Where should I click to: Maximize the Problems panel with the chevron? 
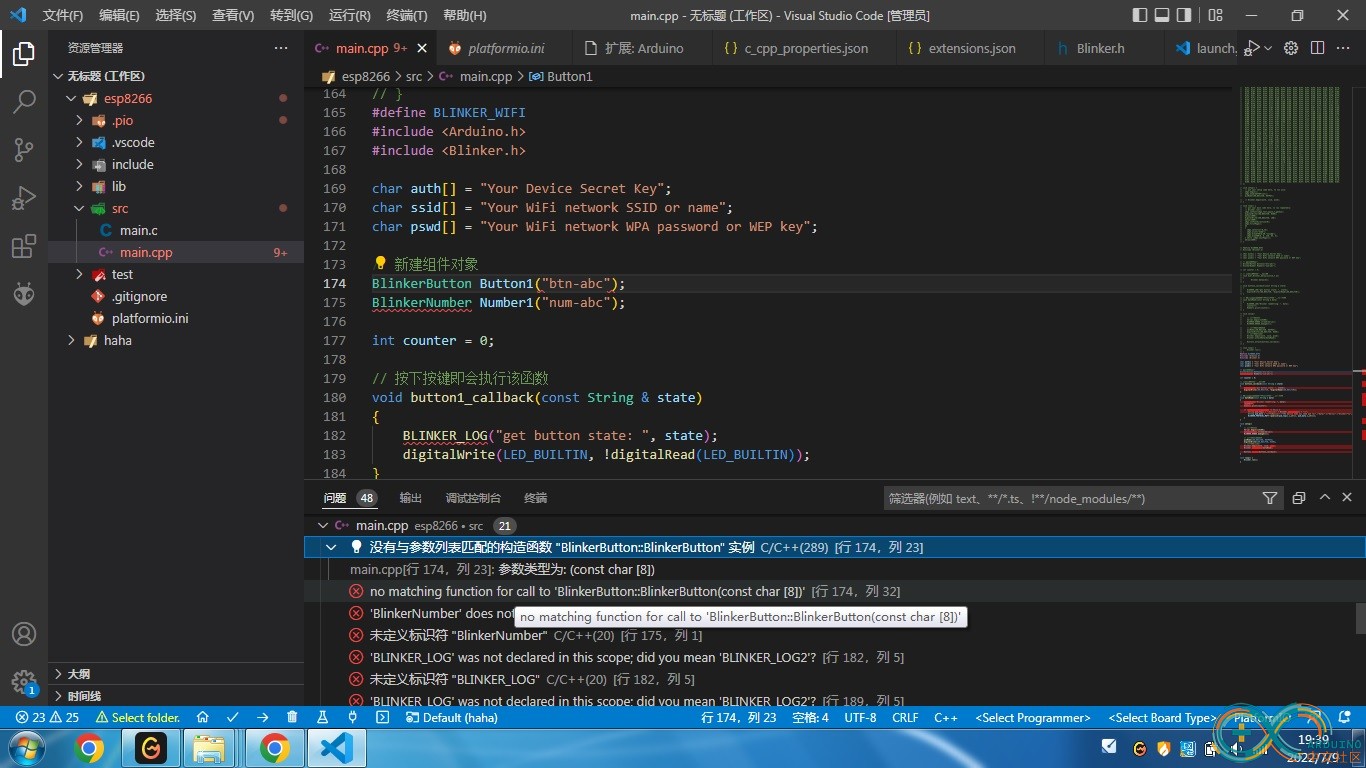[x=1324, y=498]
